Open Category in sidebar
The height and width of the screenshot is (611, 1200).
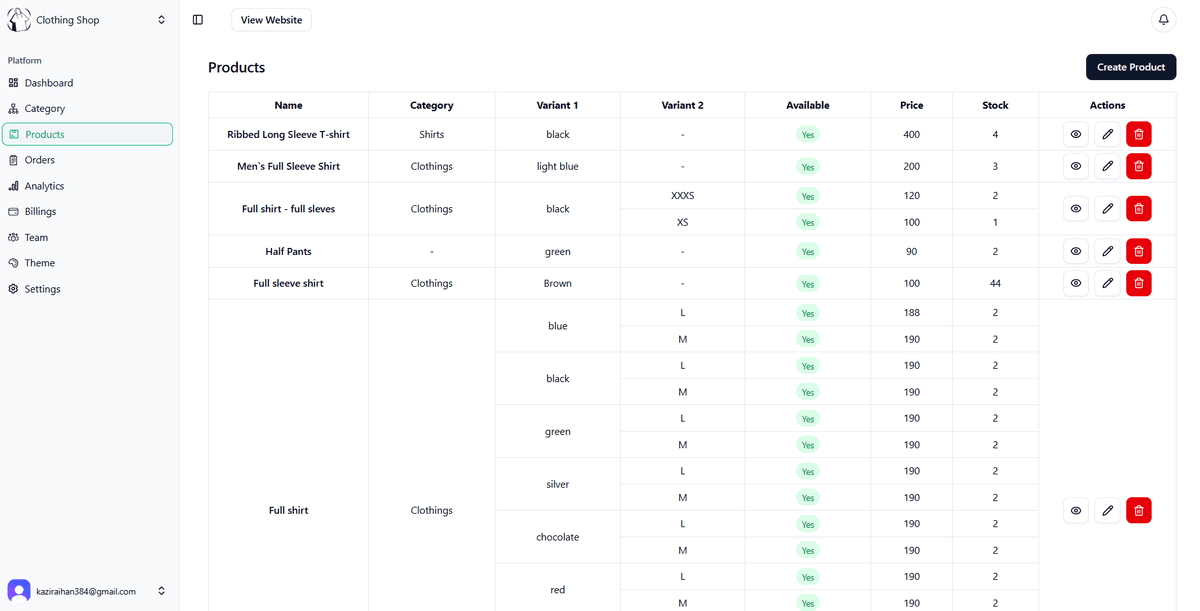pyautogui.click(x=88, y=109)
